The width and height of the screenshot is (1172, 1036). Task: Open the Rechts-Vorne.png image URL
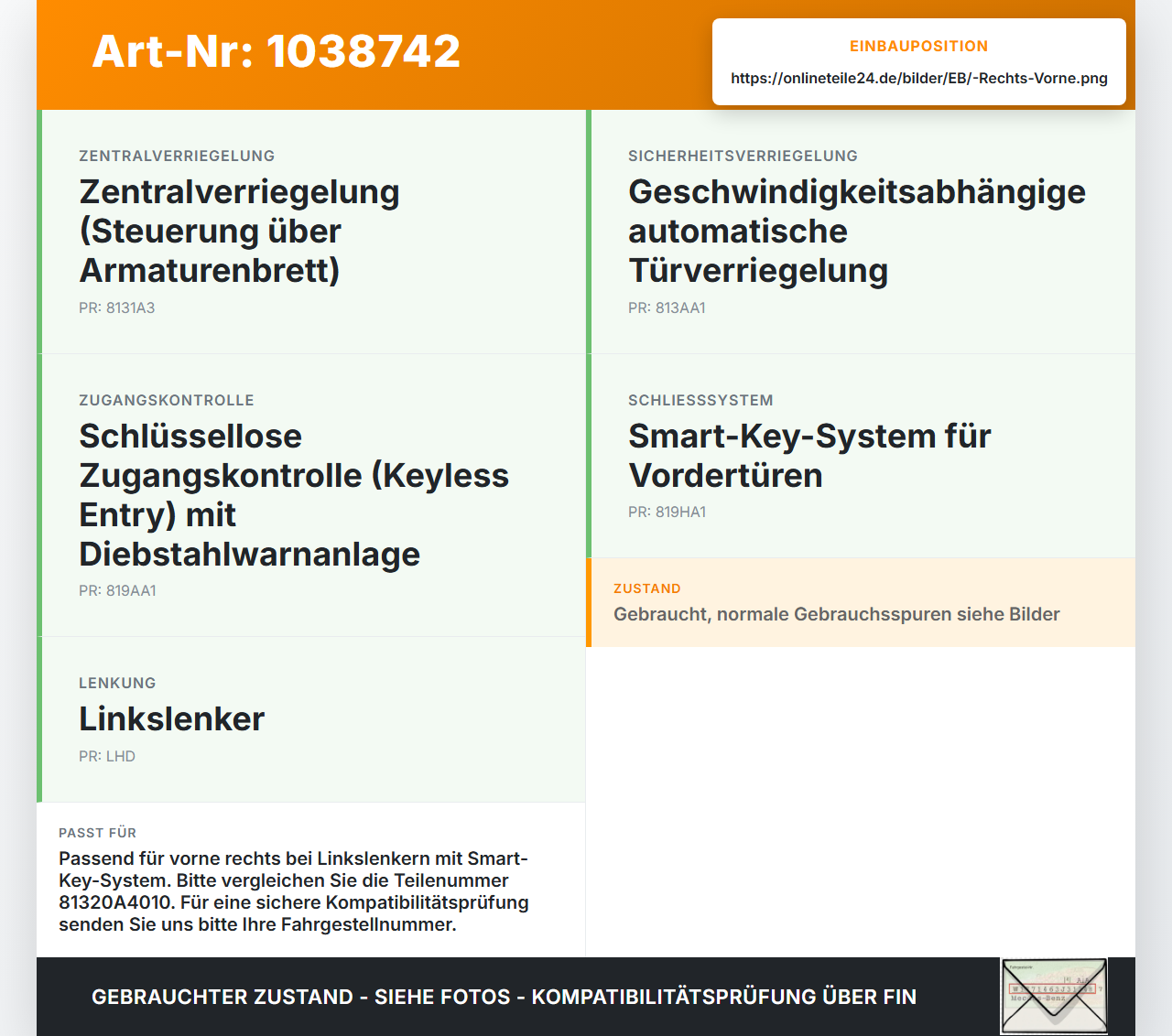pos(919,78)
